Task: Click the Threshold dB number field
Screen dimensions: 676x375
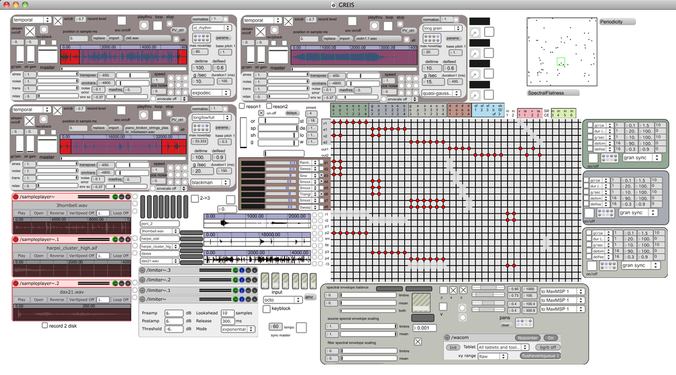Action: 174,329
